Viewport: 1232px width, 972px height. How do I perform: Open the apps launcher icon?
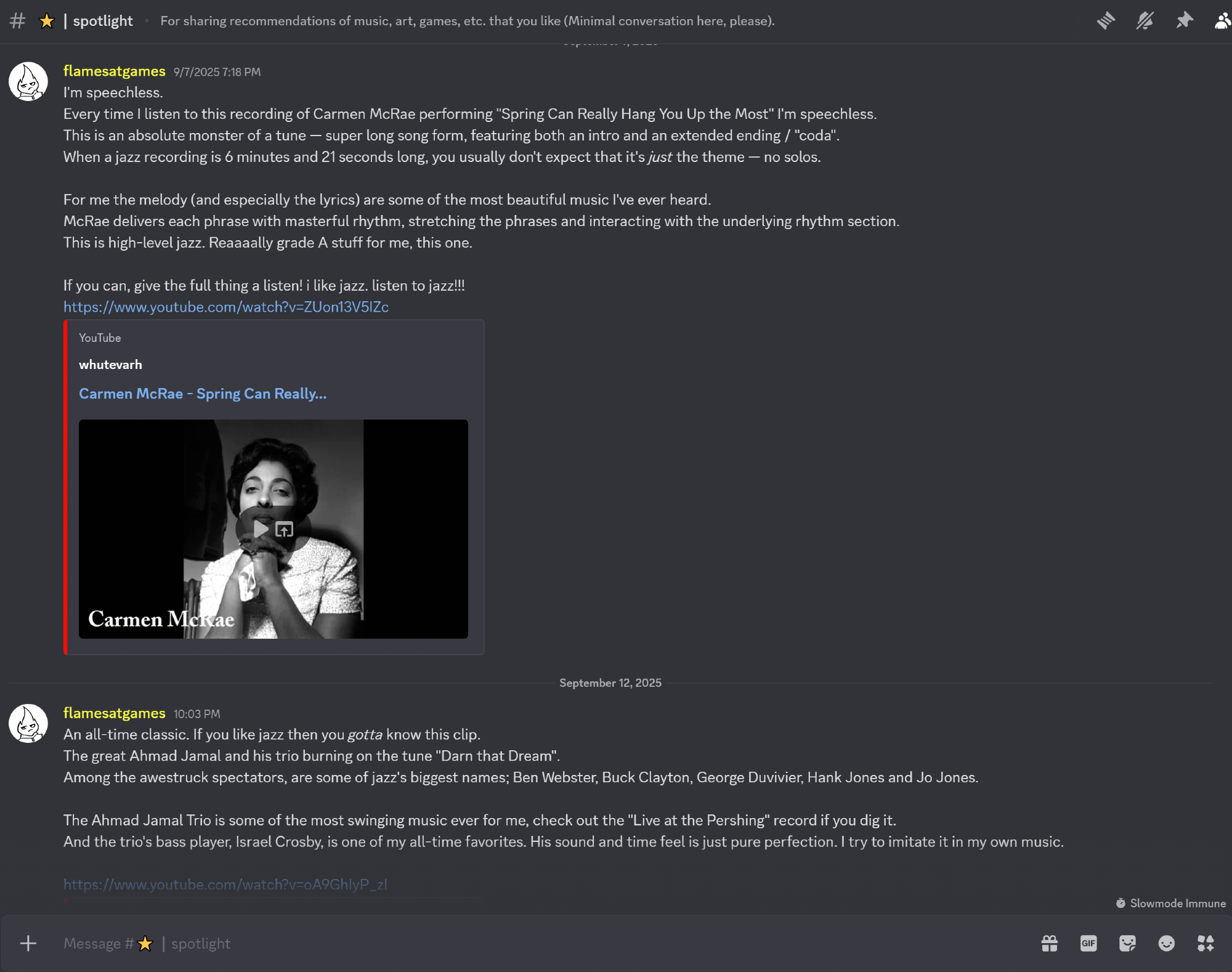point(1206,943)
